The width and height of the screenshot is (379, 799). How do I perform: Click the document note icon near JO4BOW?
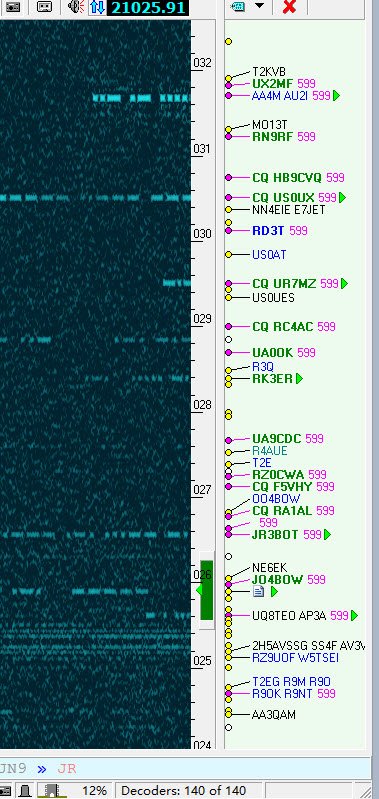tap(258, 592)
